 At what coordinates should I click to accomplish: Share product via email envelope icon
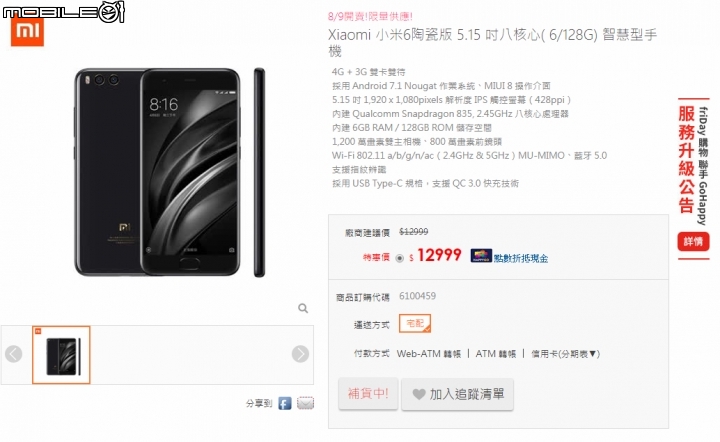(305, 403)
